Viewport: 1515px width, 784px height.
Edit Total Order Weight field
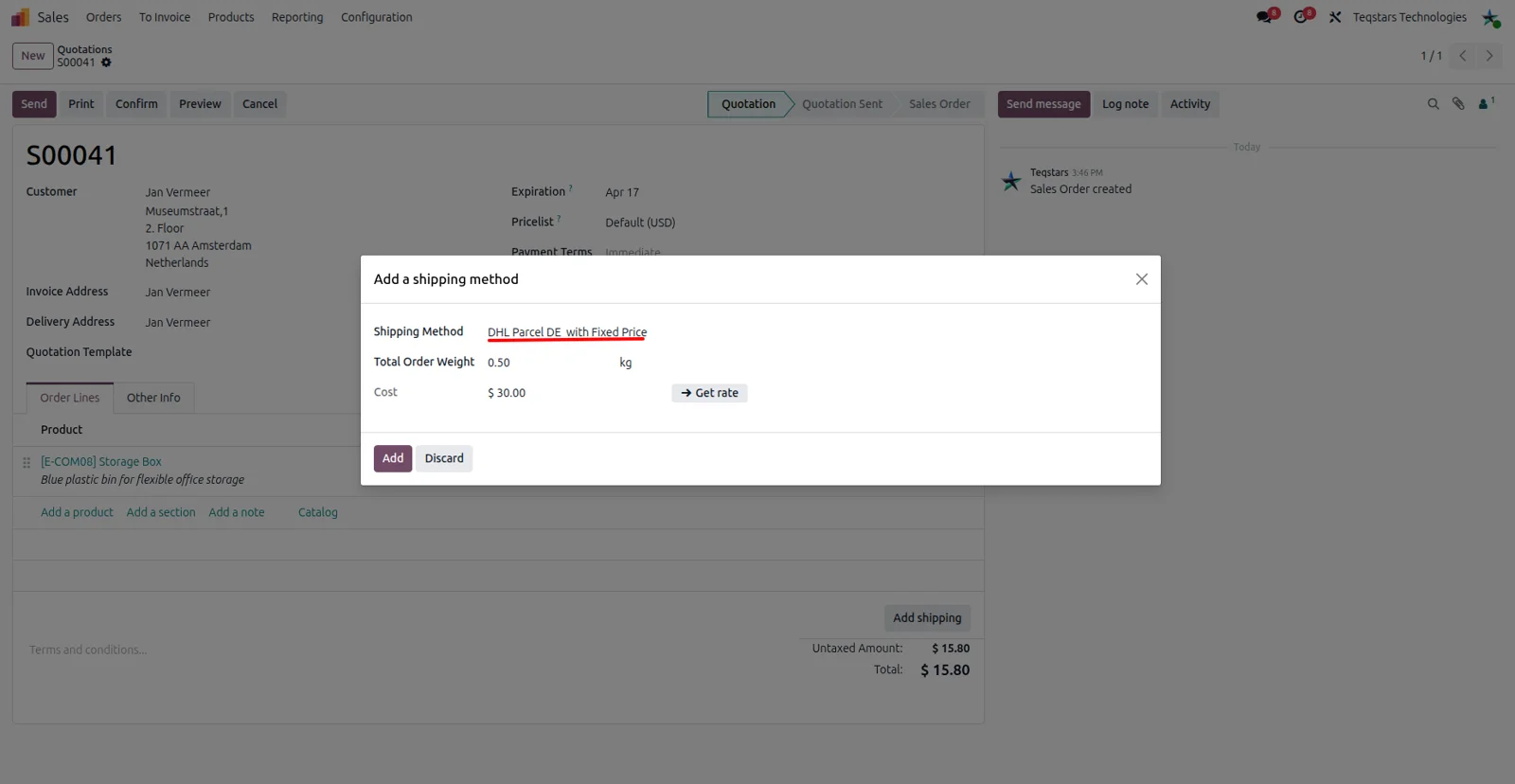[547, 363]
